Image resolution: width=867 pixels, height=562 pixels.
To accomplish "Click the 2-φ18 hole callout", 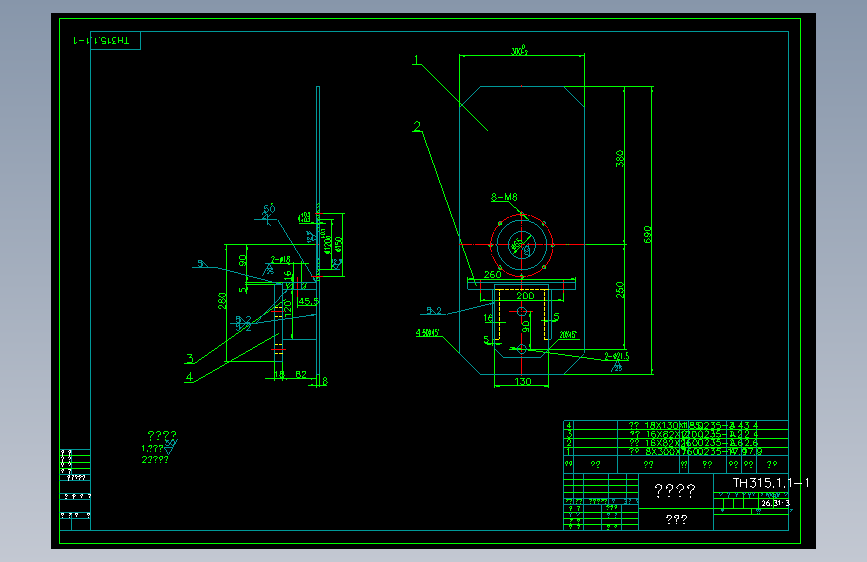I will [280, 259].
